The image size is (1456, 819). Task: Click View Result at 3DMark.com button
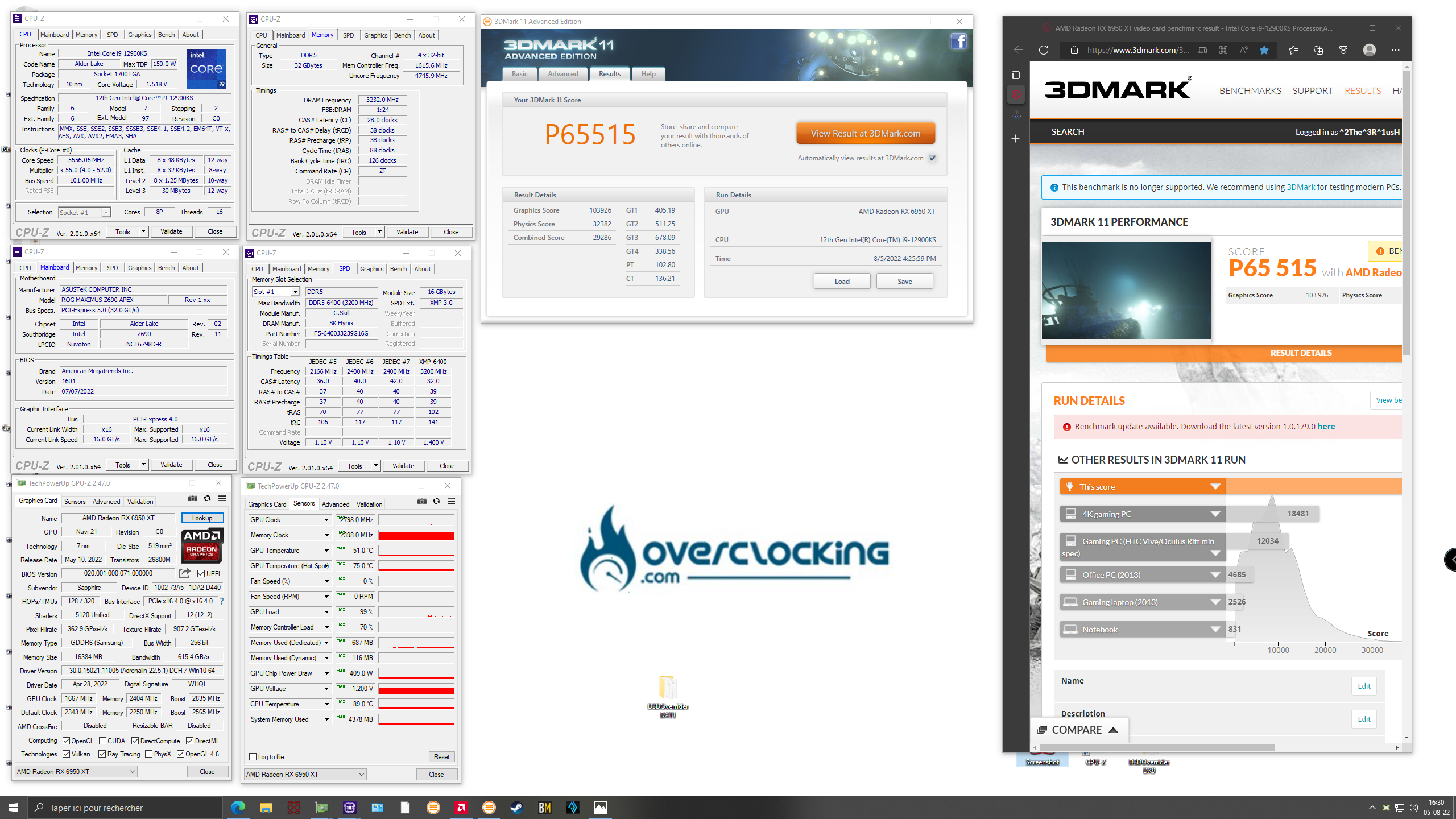tap(866, 133)
